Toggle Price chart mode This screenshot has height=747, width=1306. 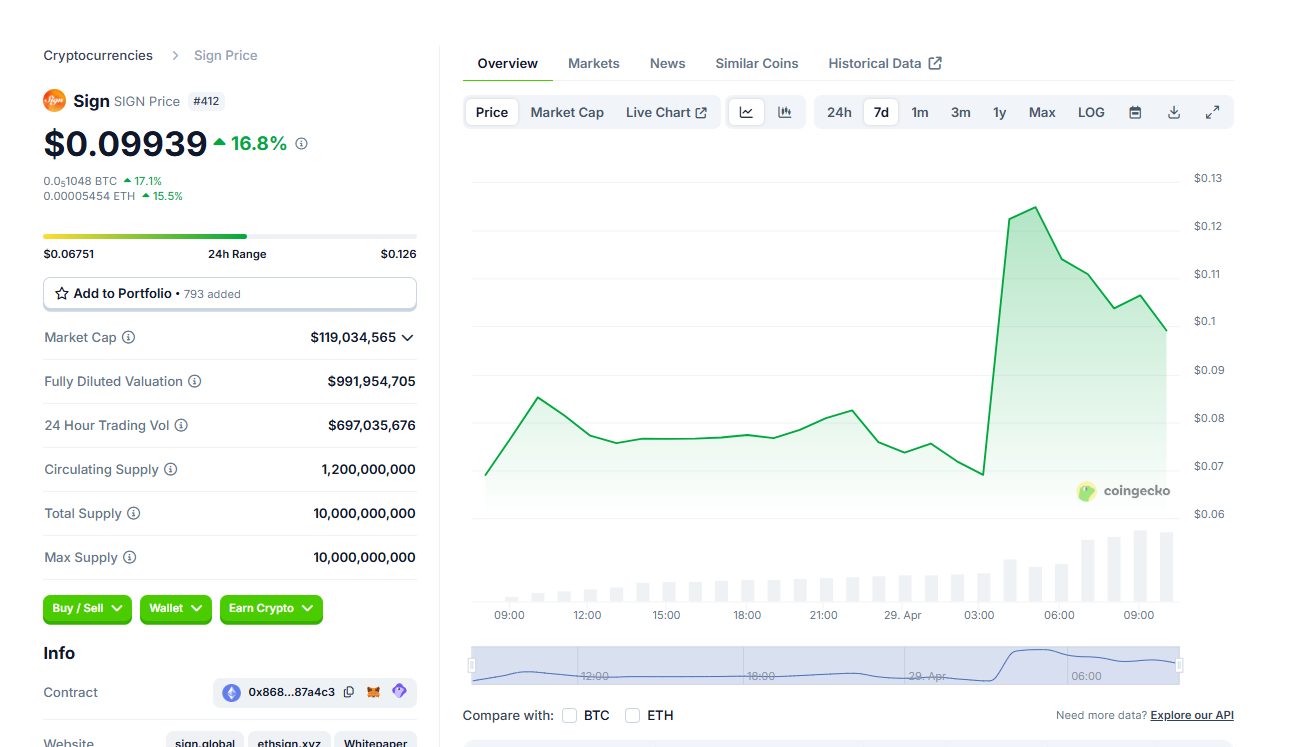[491, 112]
